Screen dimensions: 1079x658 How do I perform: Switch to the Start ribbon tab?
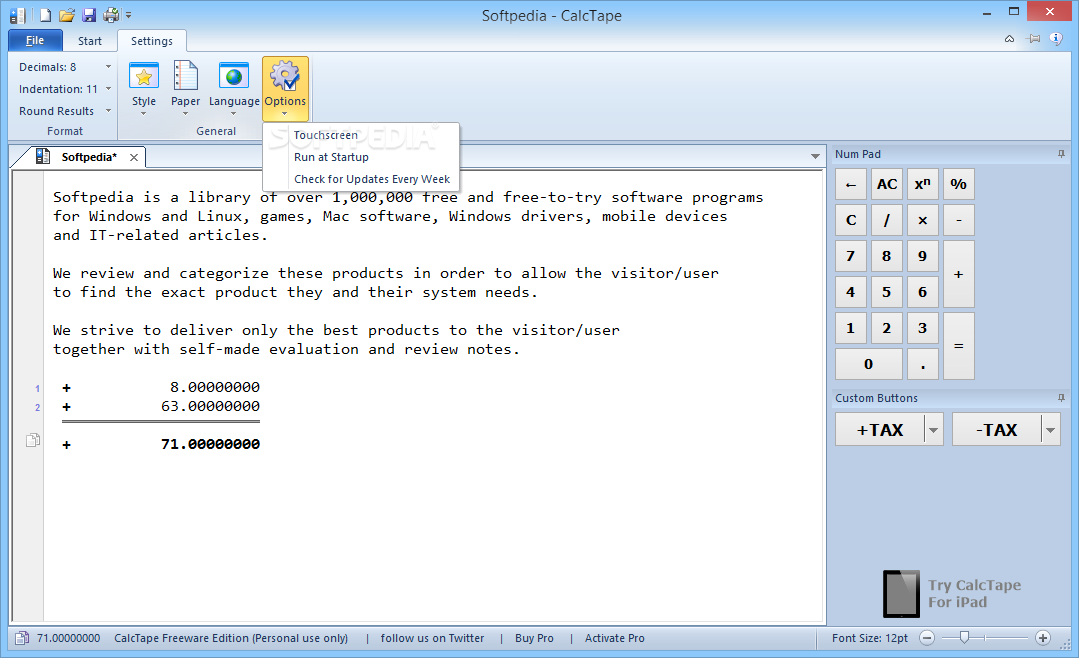point(89,41)
